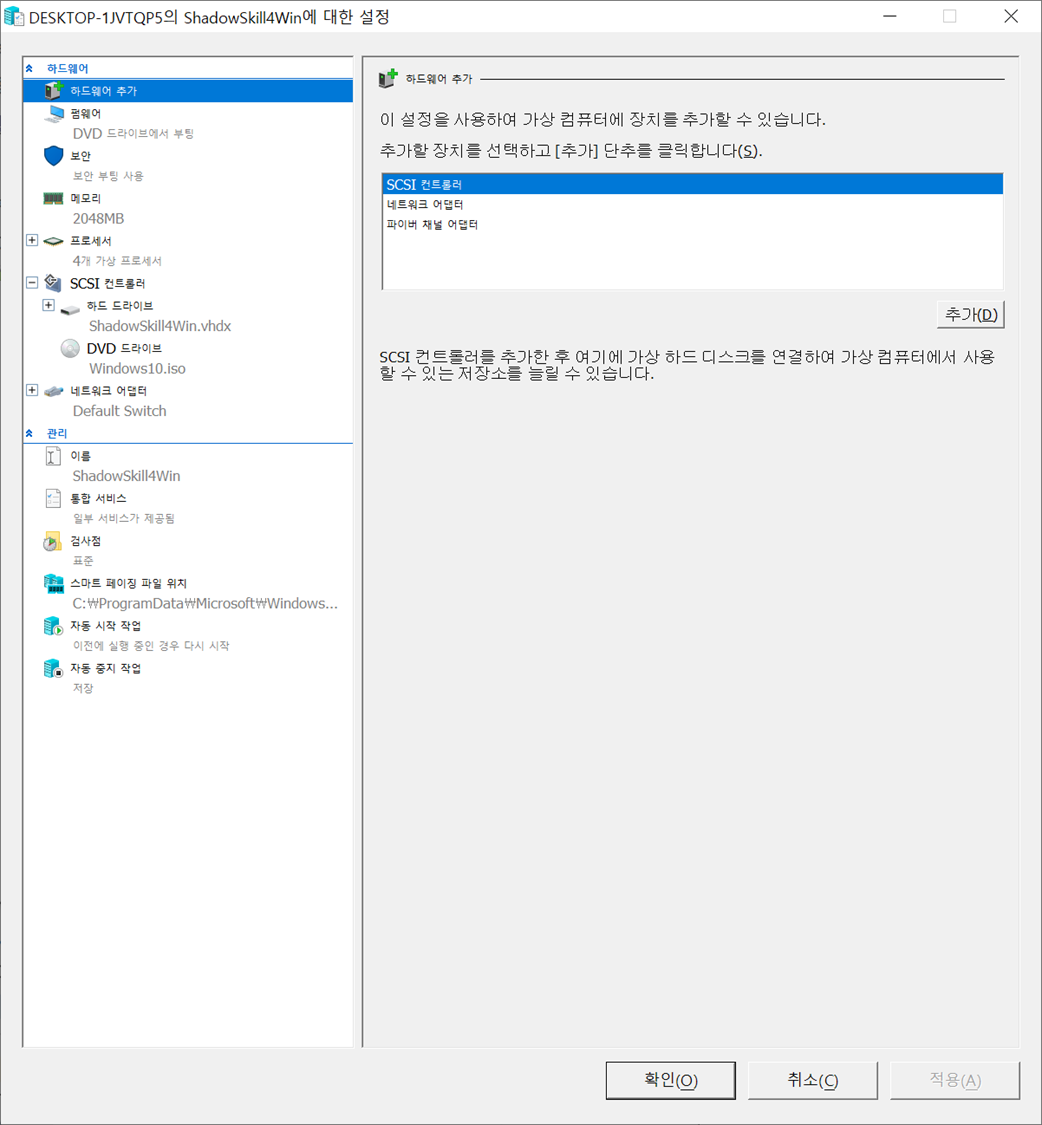This screenshot has height=1125, width=1042.
Task: Click the 일부 서비스가 제공됨 text
Action: tap(123, 518)
